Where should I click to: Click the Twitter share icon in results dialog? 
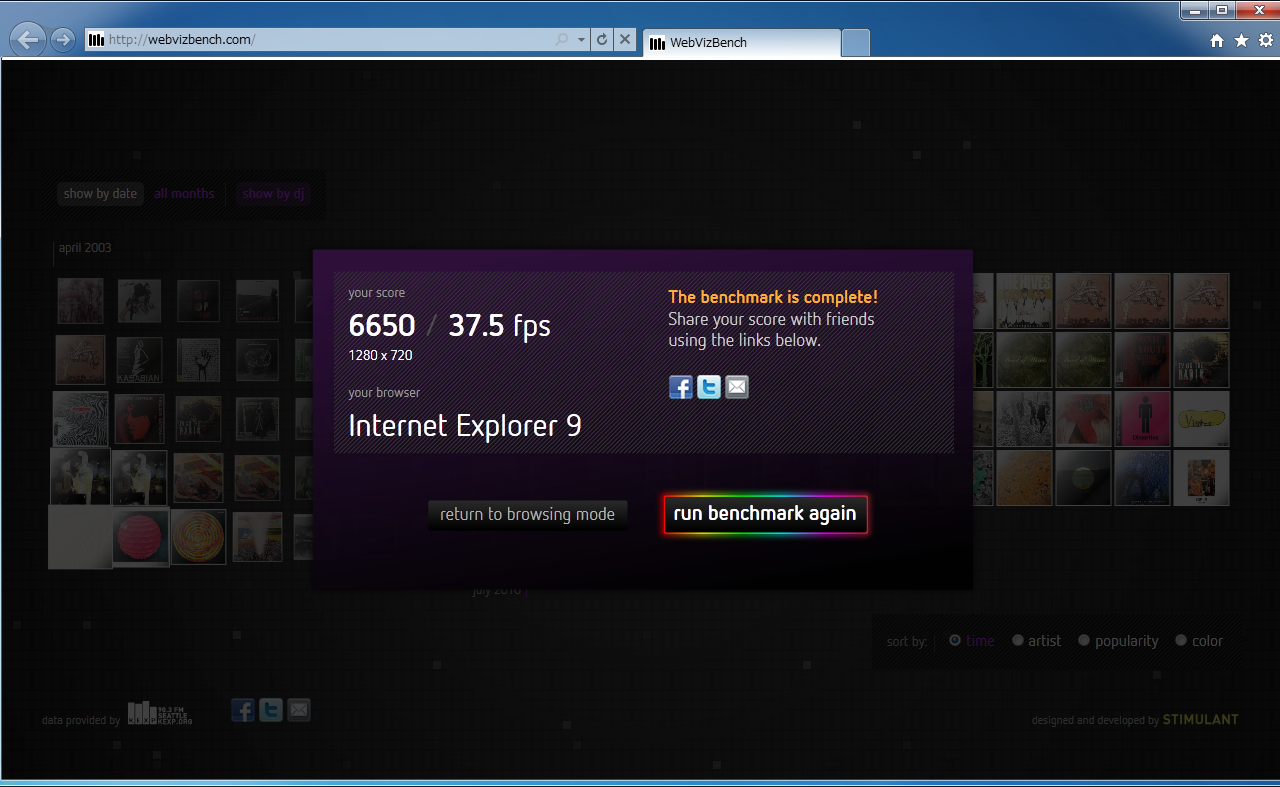(709, 387)
